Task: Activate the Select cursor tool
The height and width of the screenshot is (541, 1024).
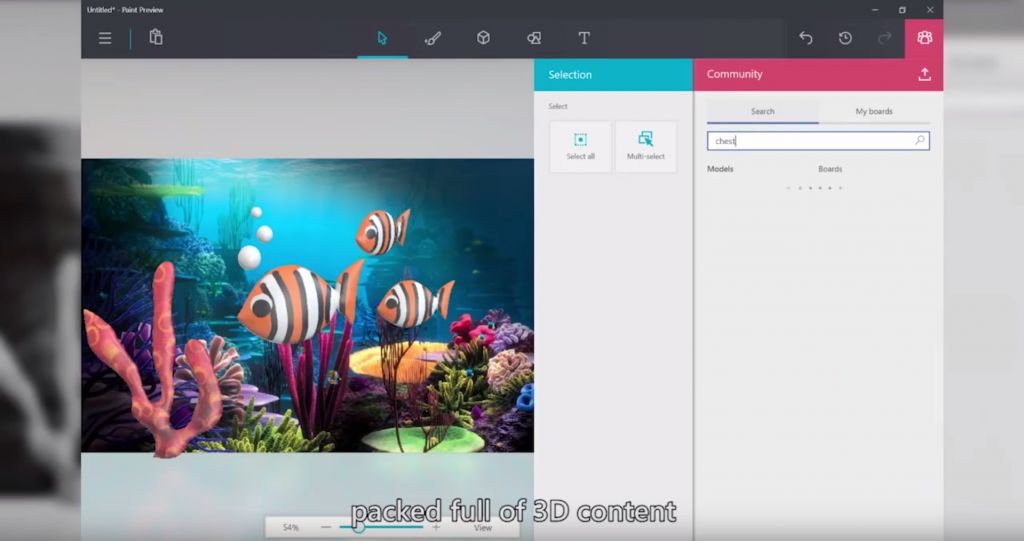Action: tap(382, 38)
